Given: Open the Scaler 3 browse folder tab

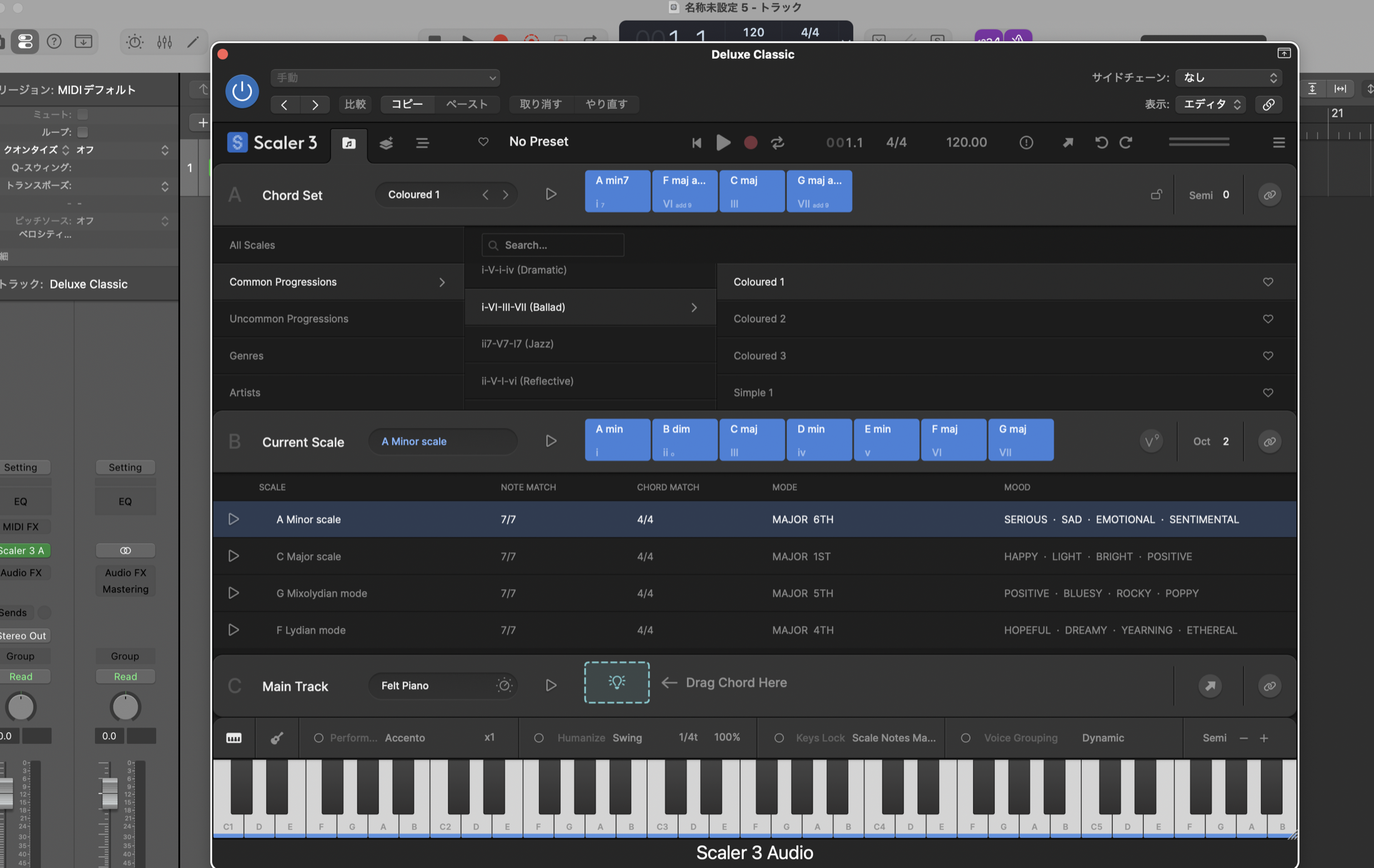Looking at the screenshot, I should pos(348,143).
